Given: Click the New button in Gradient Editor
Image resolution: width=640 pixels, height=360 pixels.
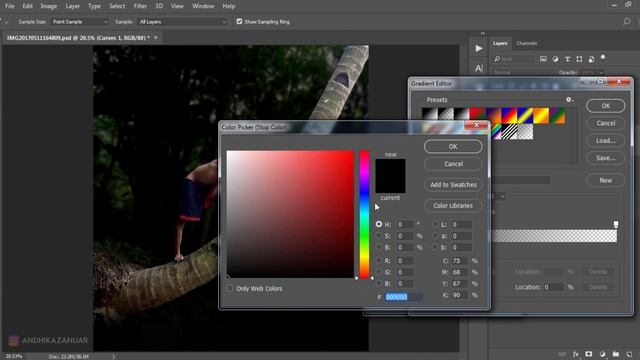Looking at the screenshot, I should click(x=606, y=180).
